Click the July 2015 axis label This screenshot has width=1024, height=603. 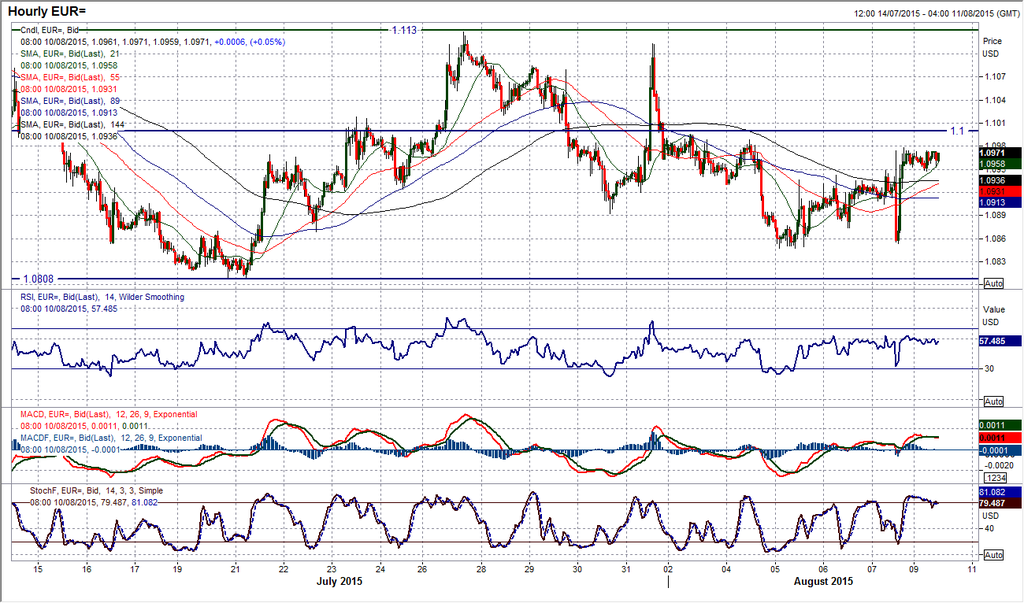[339, 581]
